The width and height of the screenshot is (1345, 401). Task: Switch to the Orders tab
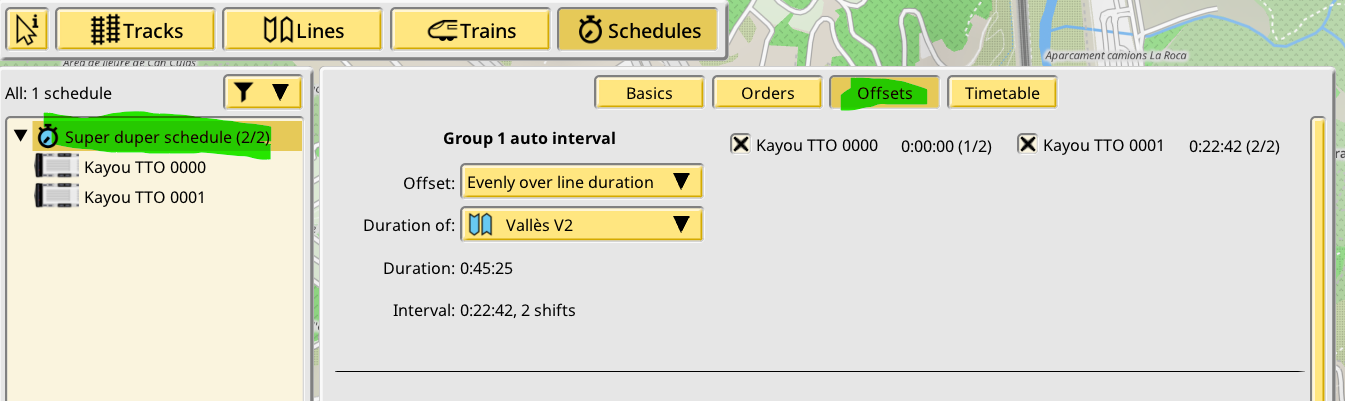pos(767,93)
